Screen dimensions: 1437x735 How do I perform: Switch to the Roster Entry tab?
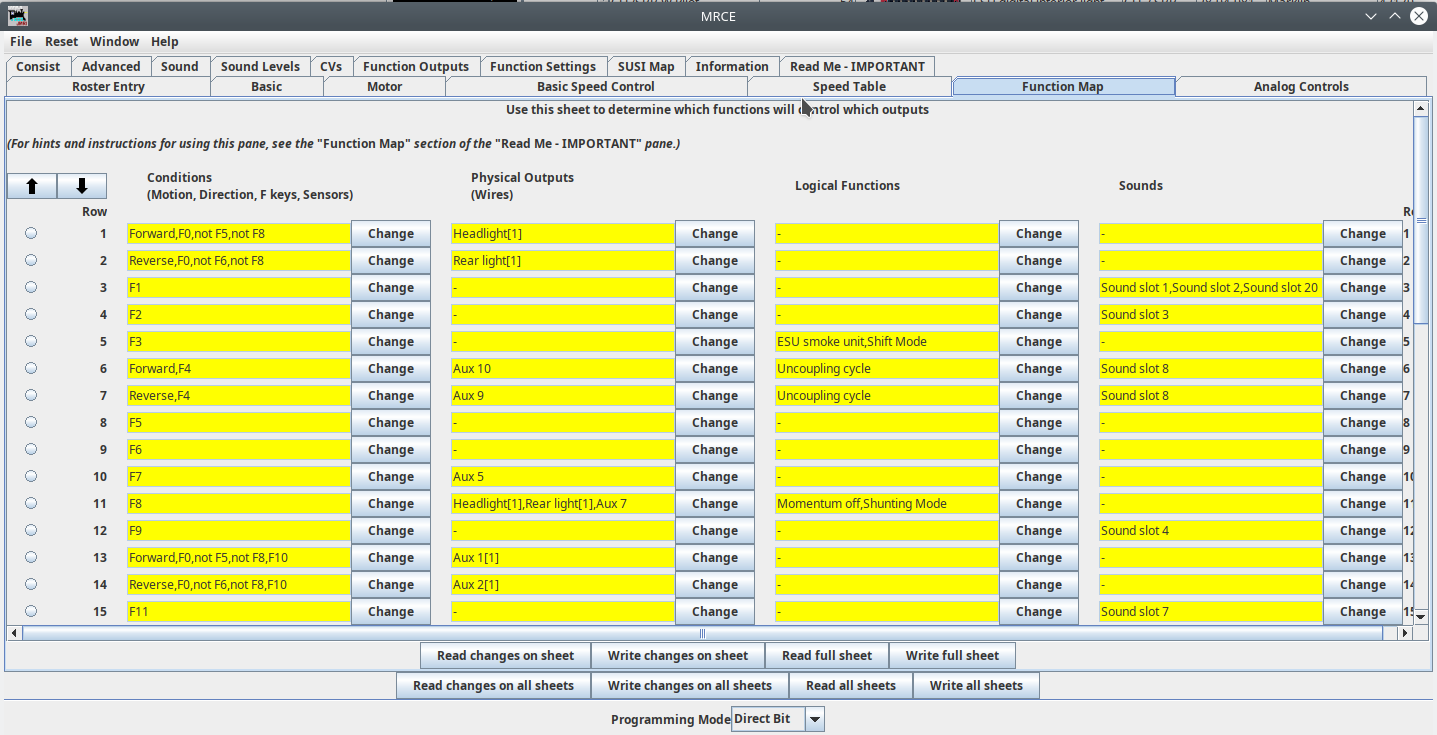(108, 87)
